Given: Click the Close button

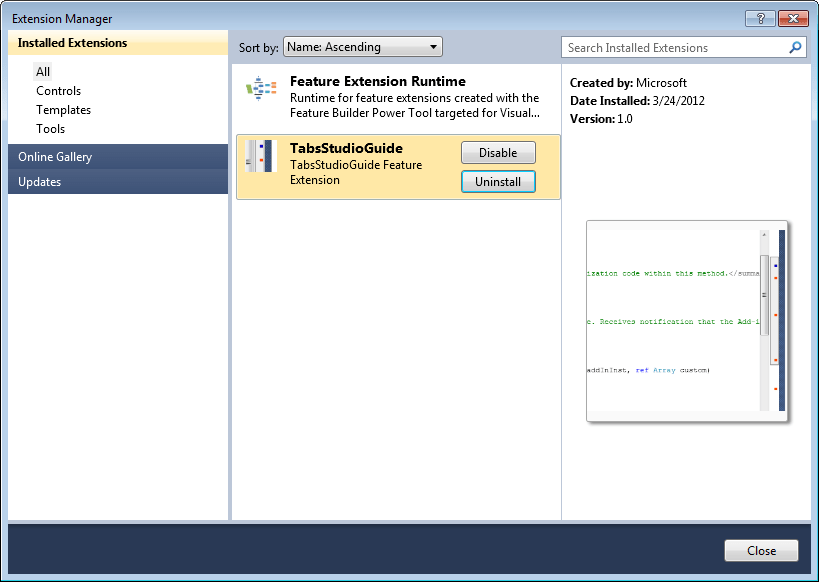Looking at the screenshot, I should point(761,550).
